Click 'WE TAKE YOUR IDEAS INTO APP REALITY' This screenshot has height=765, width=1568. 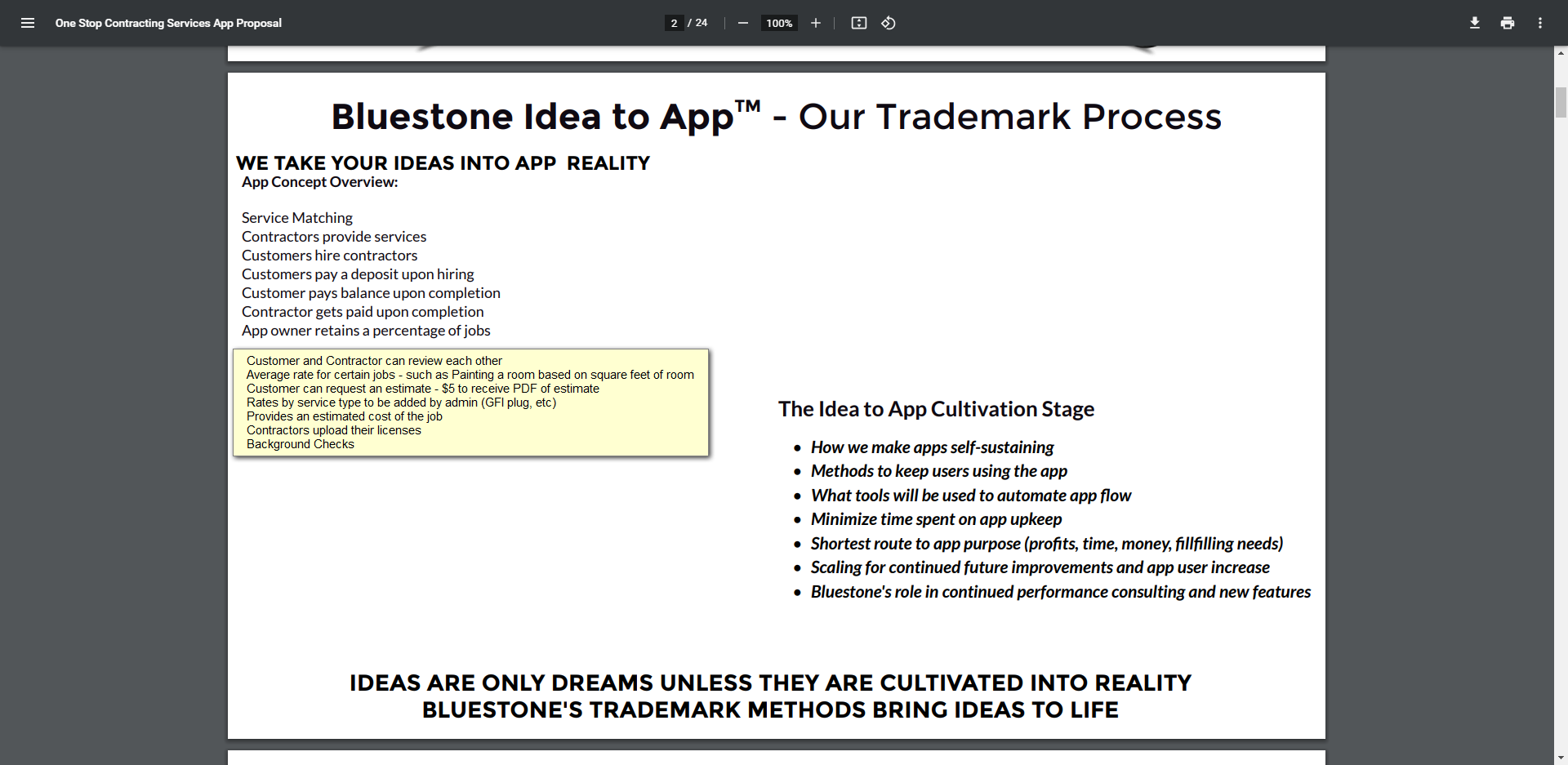[443, 163]
